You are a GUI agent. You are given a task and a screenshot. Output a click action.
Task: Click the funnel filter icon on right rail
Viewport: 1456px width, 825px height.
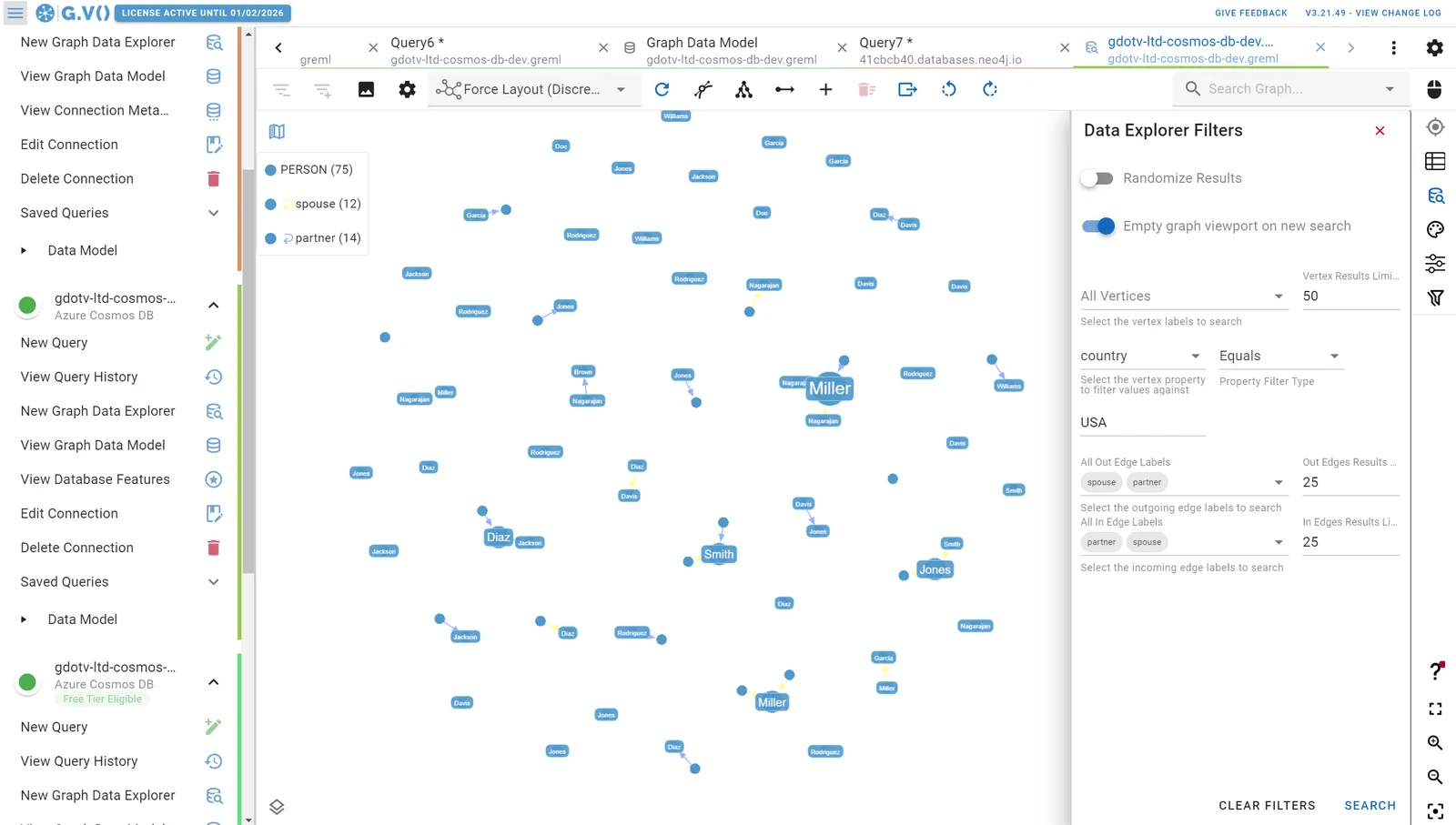(1435, 297)
